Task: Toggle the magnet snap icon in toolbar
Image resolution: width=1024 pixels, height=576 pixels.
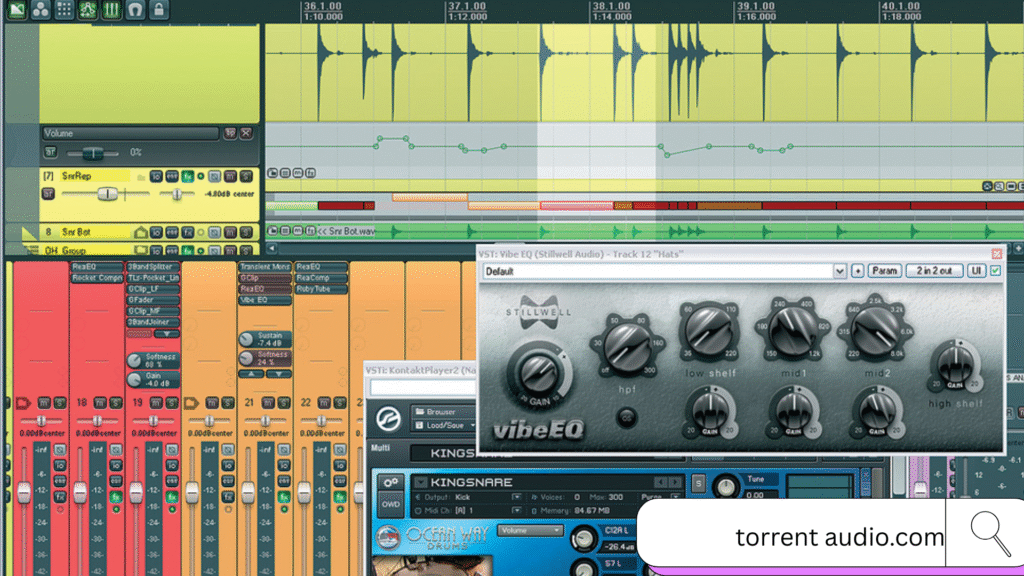Action: (x=136, y=9)
